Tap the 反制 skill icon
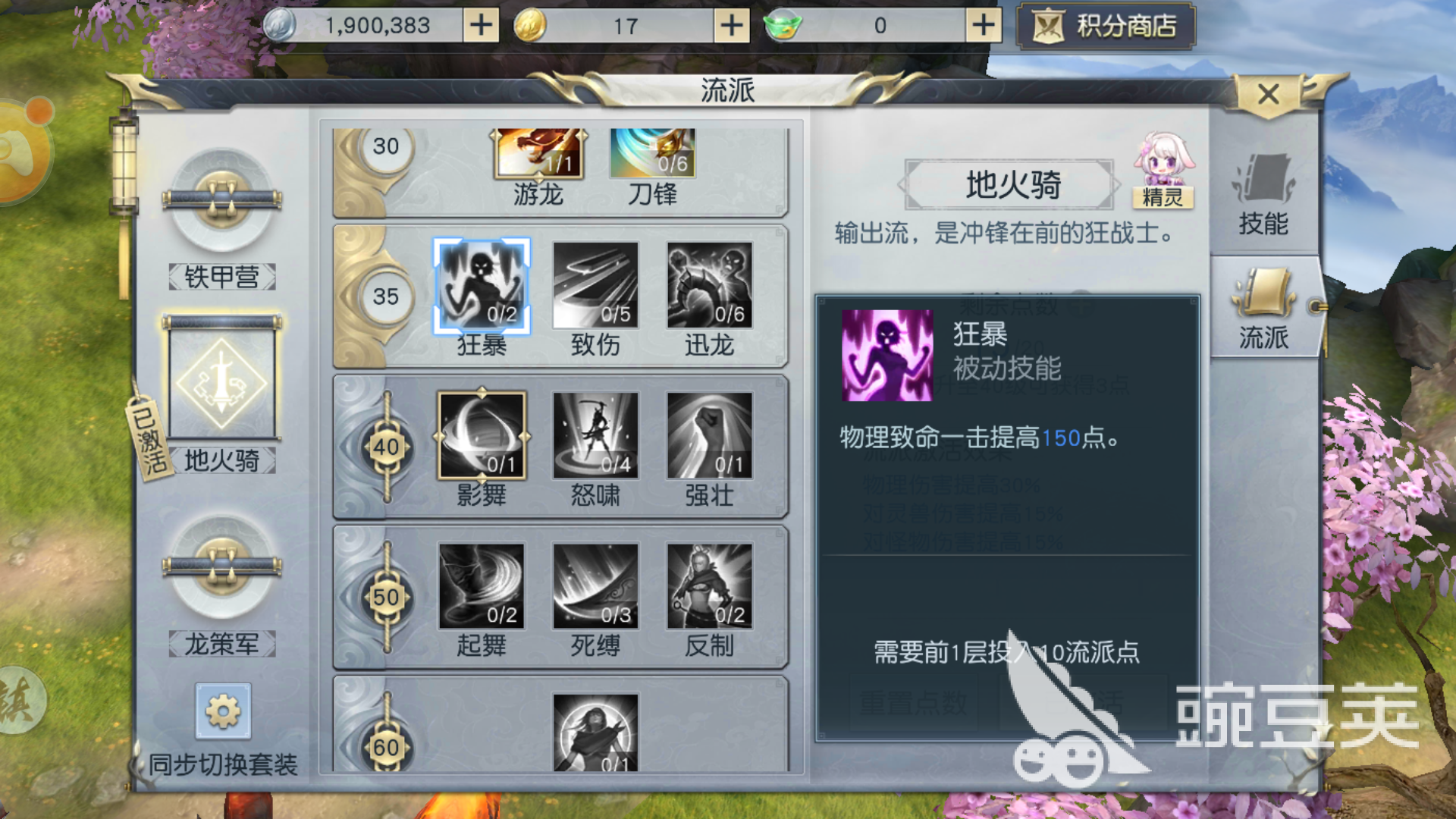 tap(710, 586)
